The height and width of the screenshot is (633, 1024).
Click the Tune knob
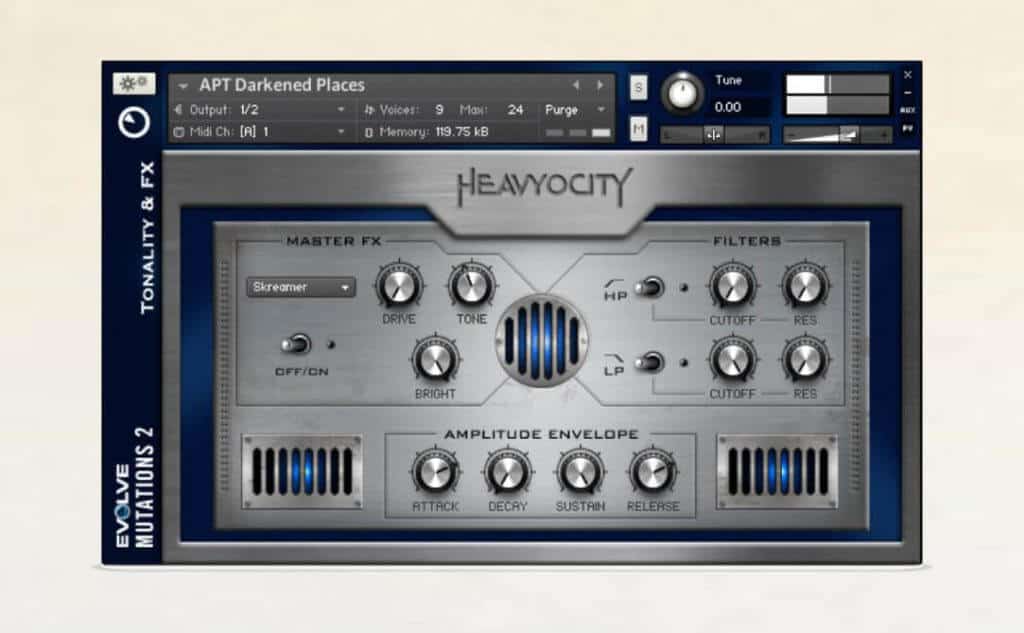(682, 93)
